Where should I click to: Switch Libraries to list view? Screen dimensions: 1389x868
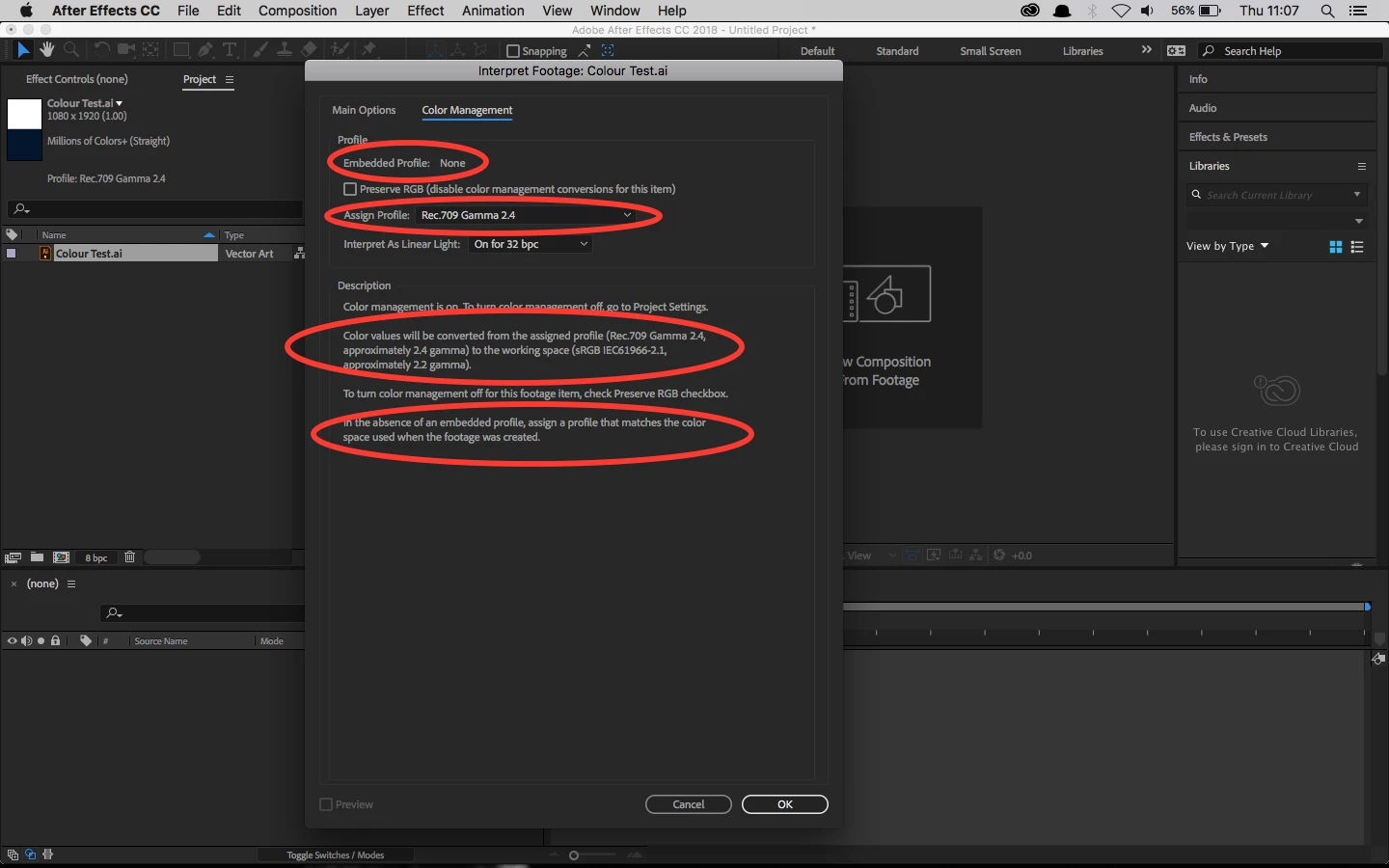[1357, 247]
